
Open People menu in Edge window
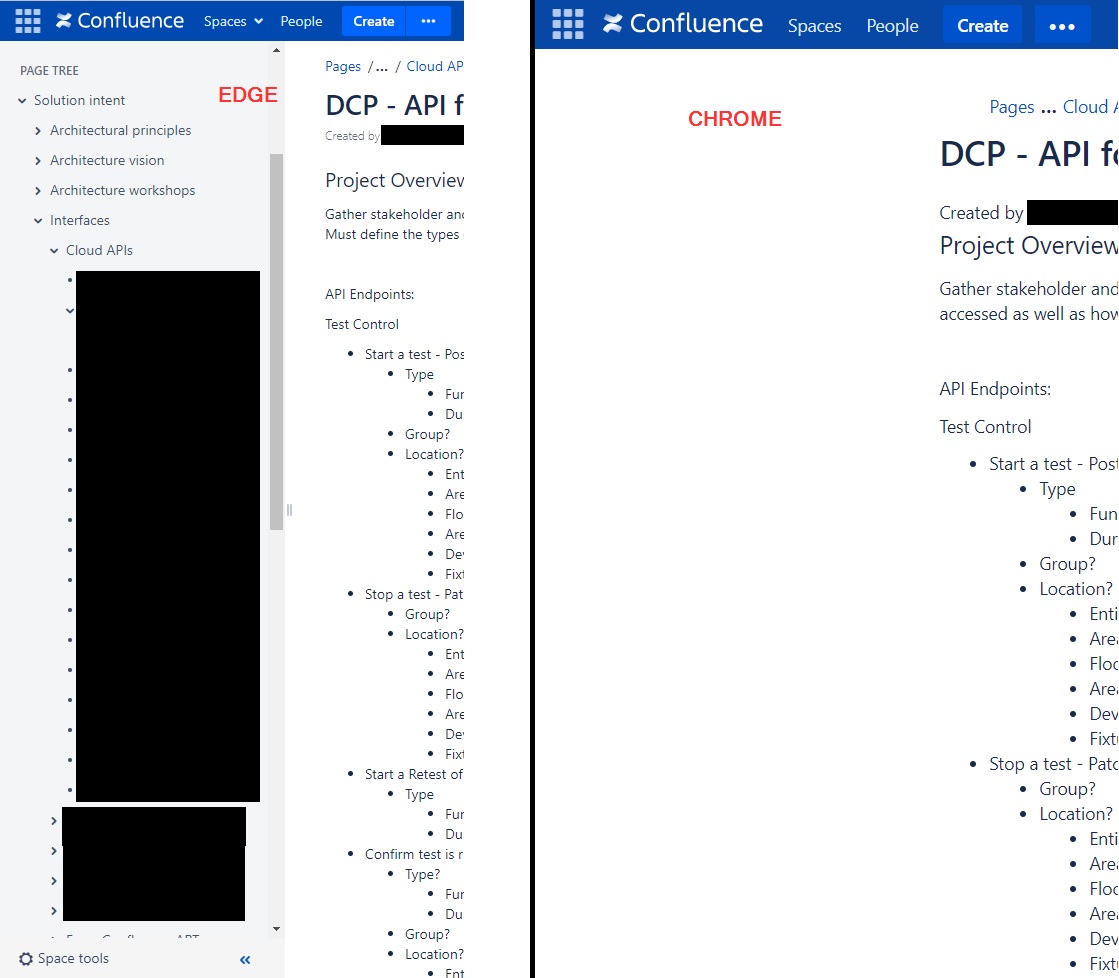(301, 21)
